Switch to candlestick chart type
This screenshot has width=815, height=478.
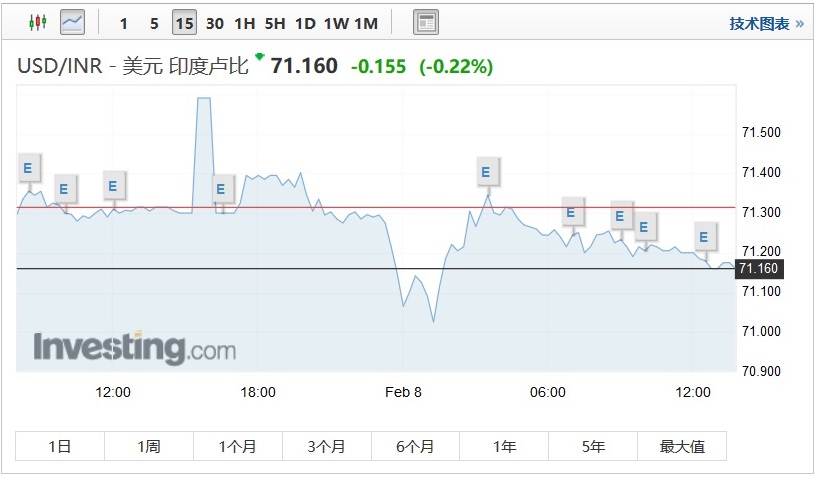coord(37,22)
